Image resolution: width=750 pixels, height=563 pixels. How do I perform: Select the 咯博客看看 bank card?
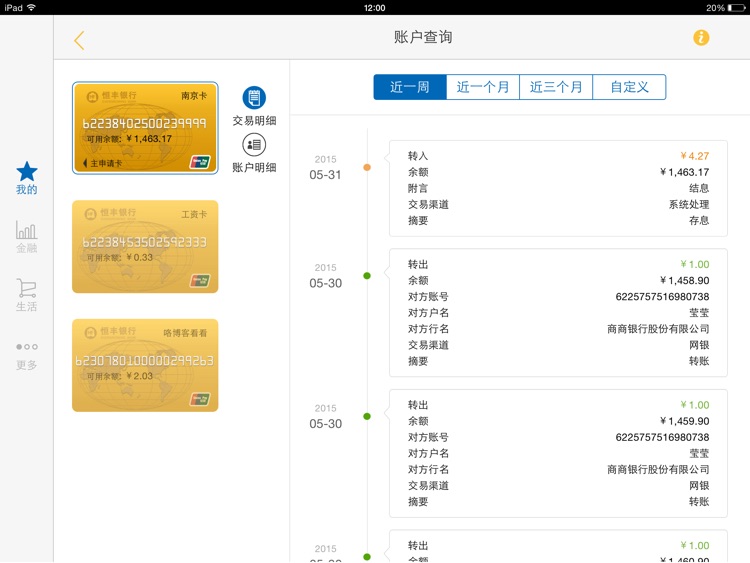coord(145,365)
